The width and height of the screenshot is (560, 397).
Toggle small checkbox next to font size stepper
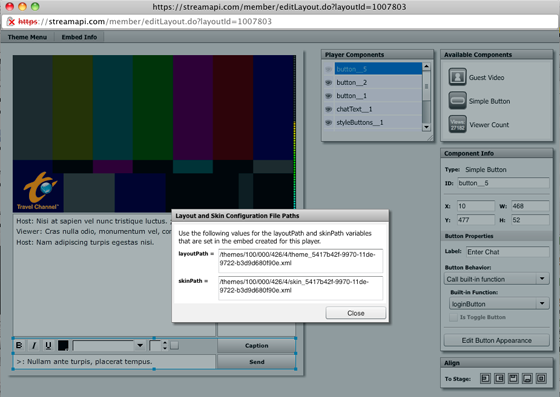click(x=174, y=345)
